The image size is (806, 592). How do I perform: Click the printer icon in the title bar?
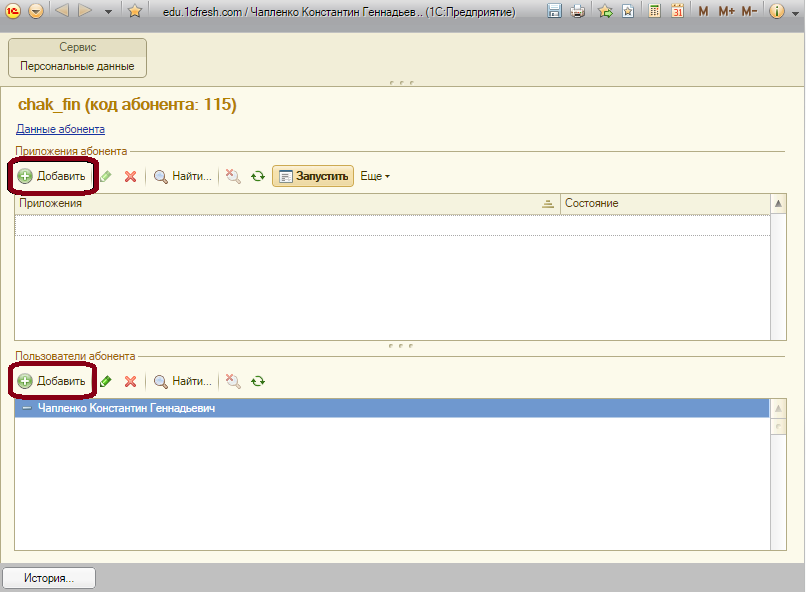pyautogui.click(x=578, y=11)
